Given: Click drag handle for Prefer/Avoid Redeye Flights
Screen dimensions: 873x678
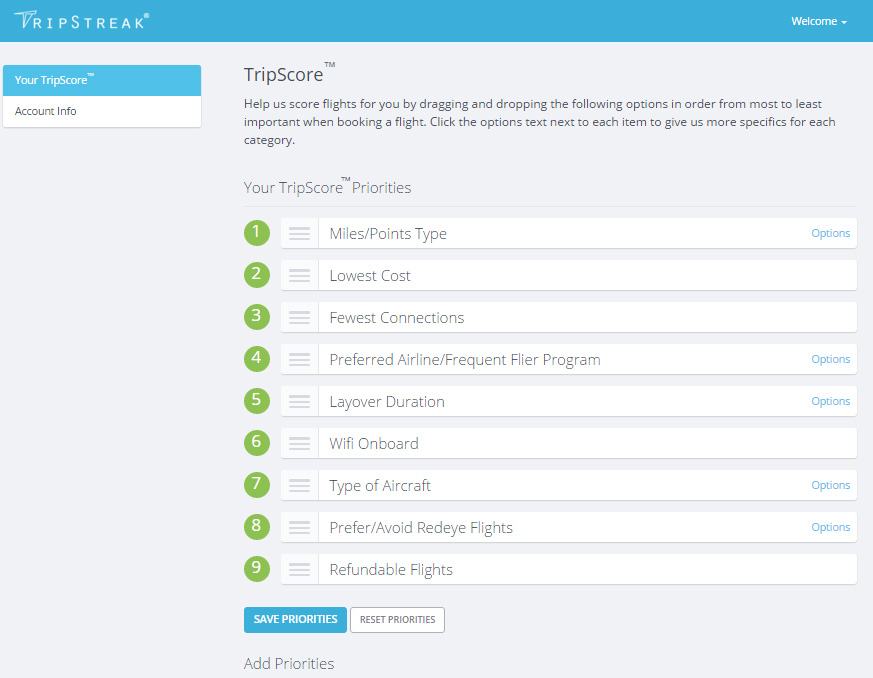Looking at the screenshot, I should (299, 528).
